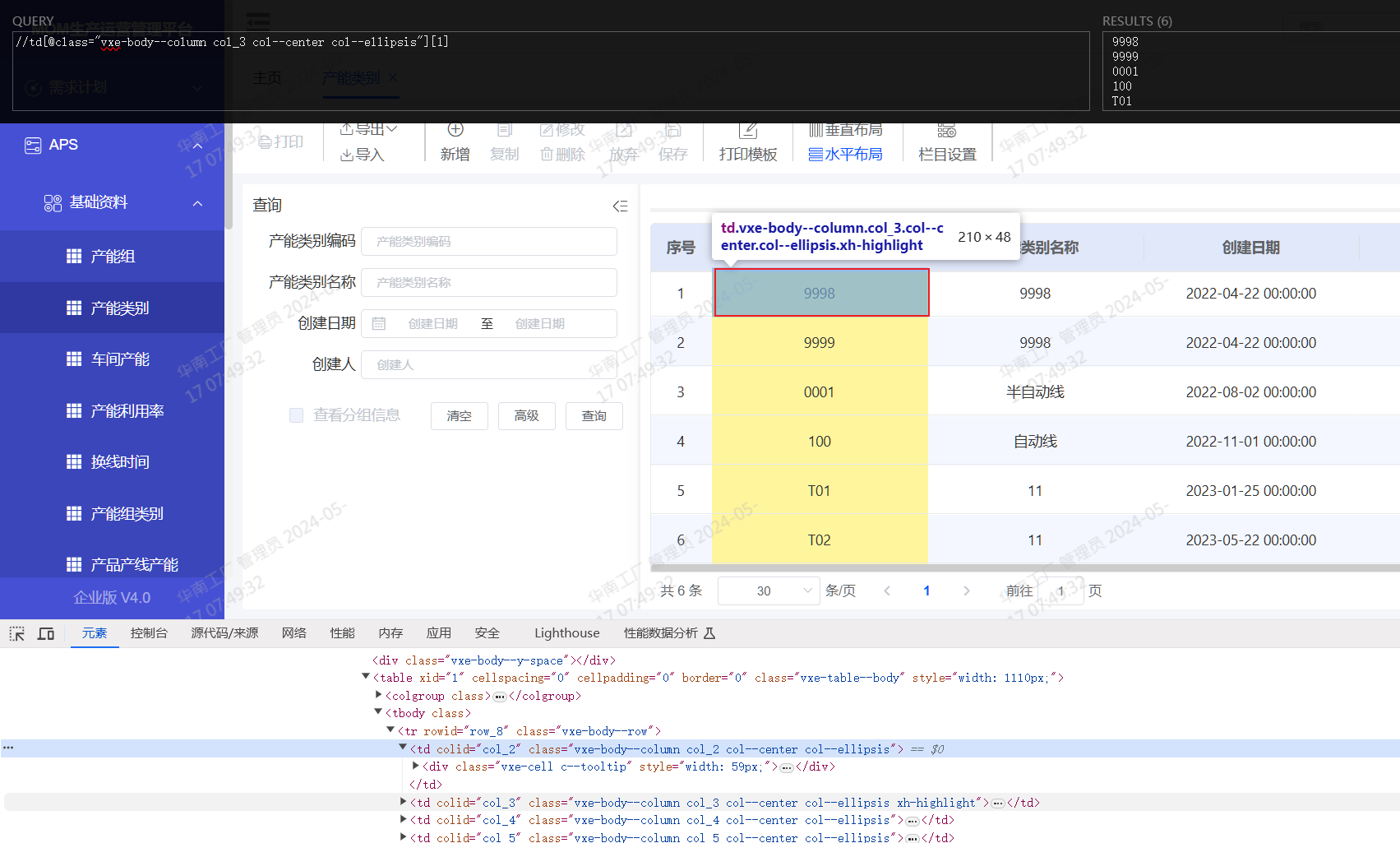Click the 查询 search button

594,416
